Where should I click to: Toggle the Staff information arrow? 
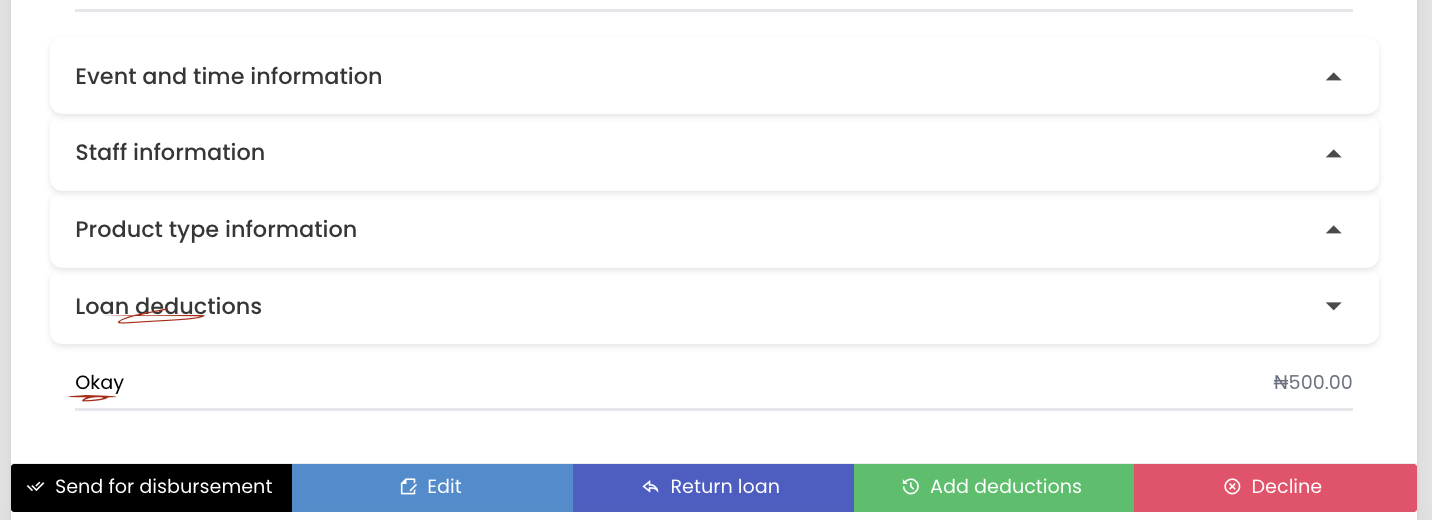point(1333,153)
